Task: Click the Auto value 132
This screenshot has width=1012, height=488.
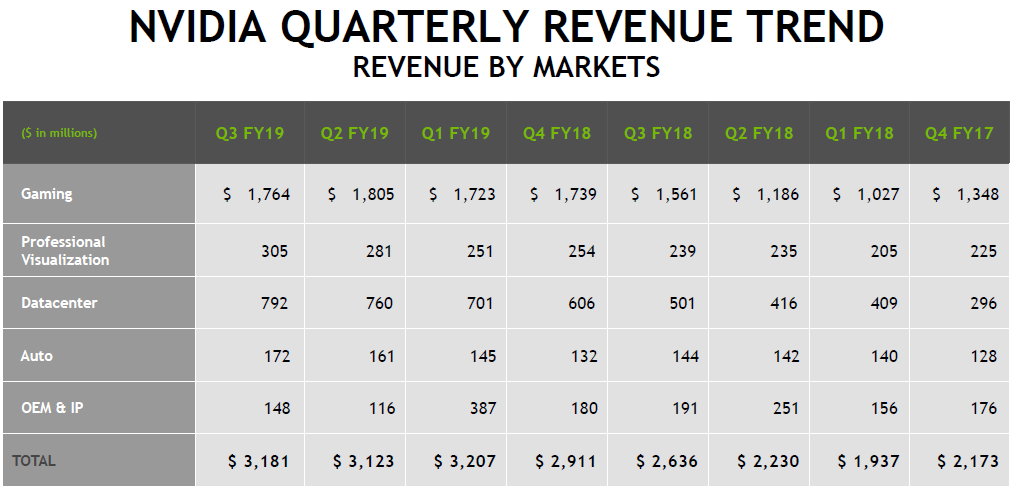Action: tap(583, 356)
